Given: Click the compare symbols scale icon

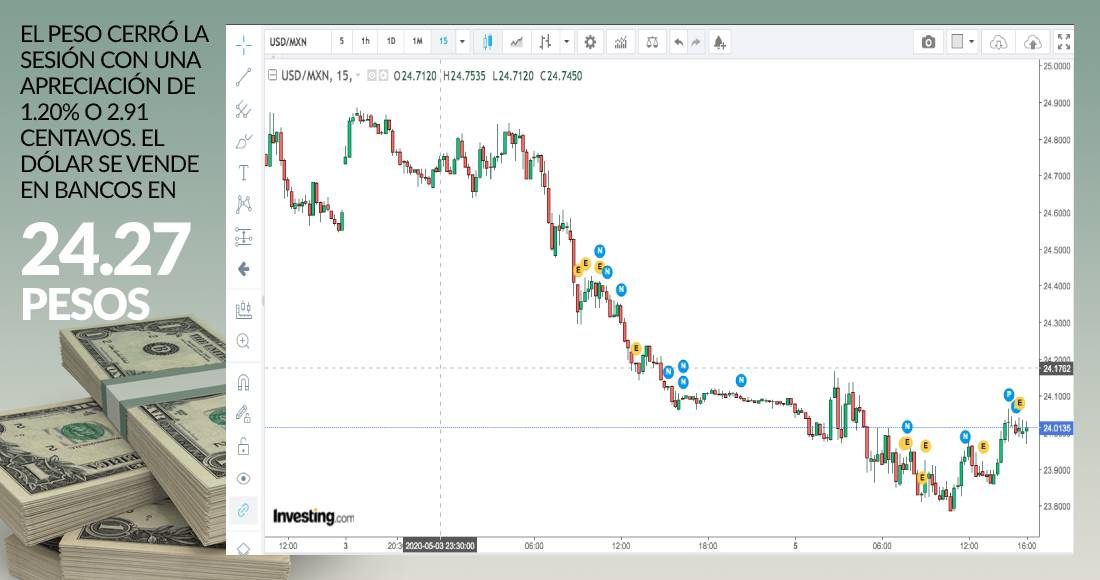Looking at the screenshot, I should (652, 42).
